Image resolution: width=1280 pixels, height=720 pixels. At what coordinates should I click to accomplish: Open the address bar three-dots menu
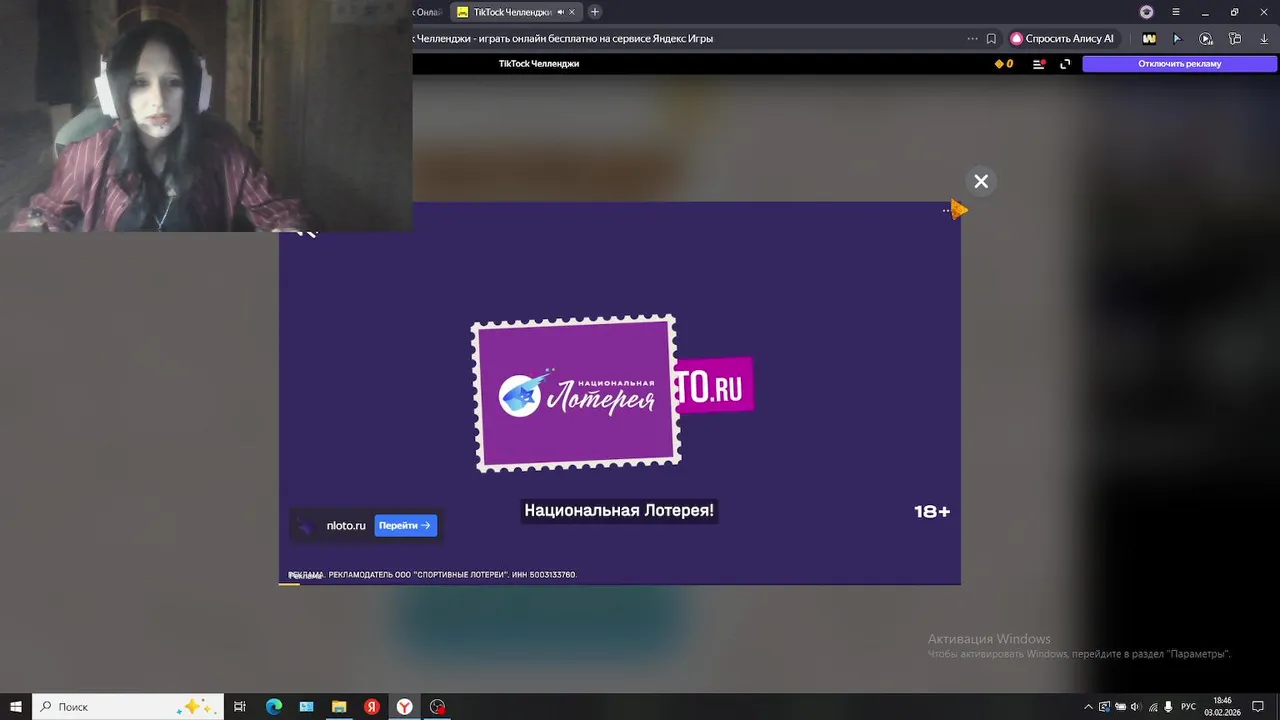(x=972, y=38)
